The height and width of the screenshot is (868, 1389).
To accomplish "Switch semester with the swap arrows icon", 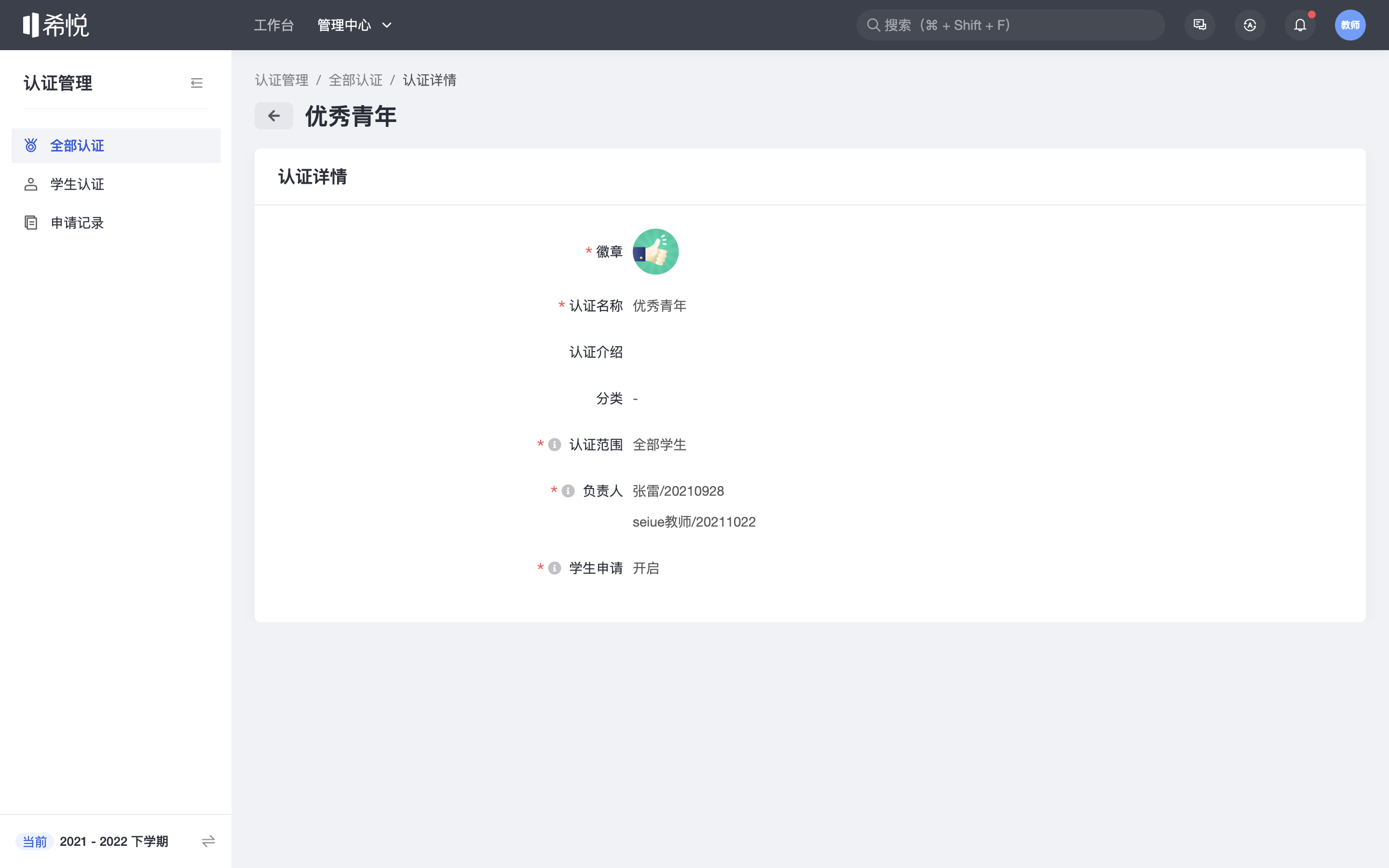I will [x=208, y=841].
